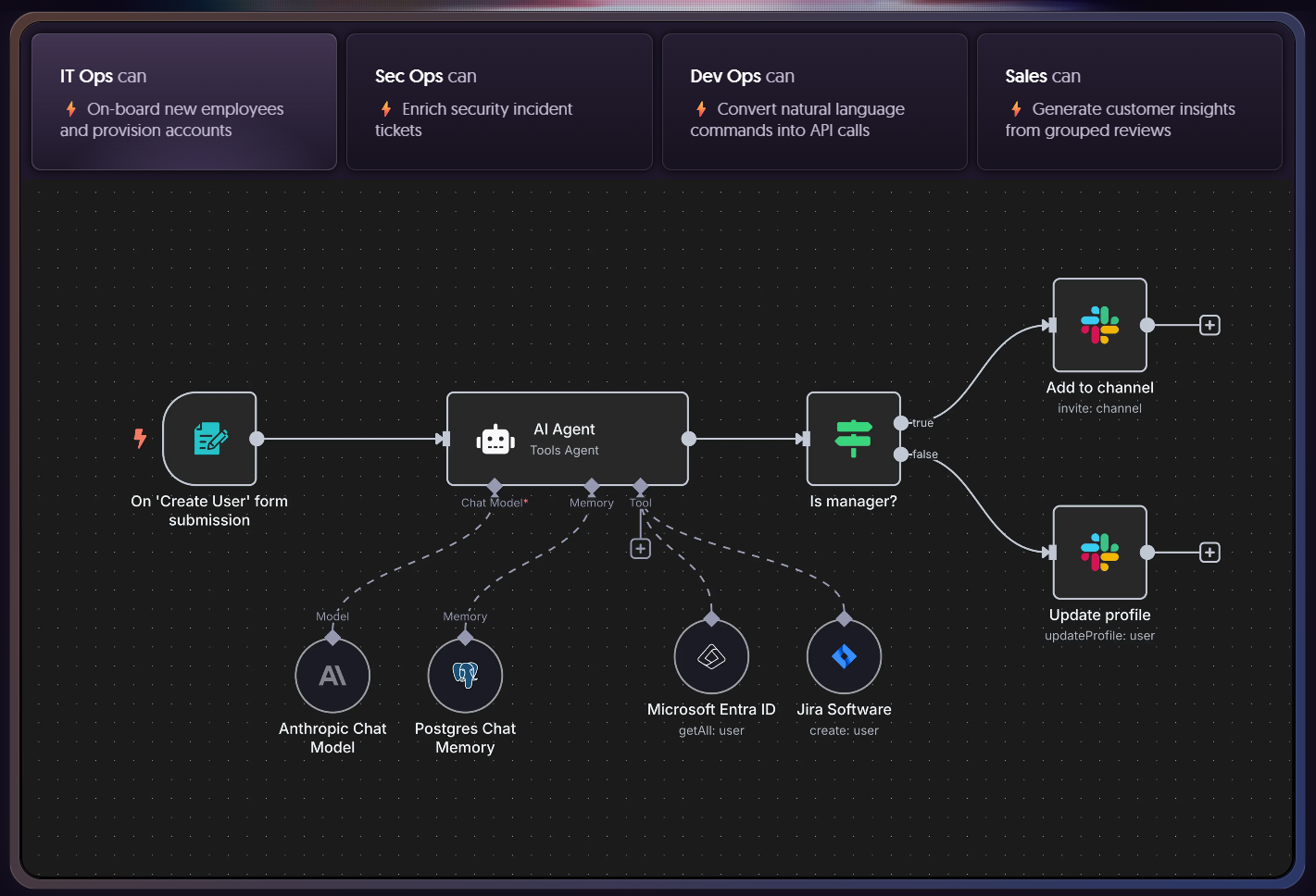Click the 'Is manager?' label
The image size is (1316, 896).
pyautogui.click(x=853, y=502)
